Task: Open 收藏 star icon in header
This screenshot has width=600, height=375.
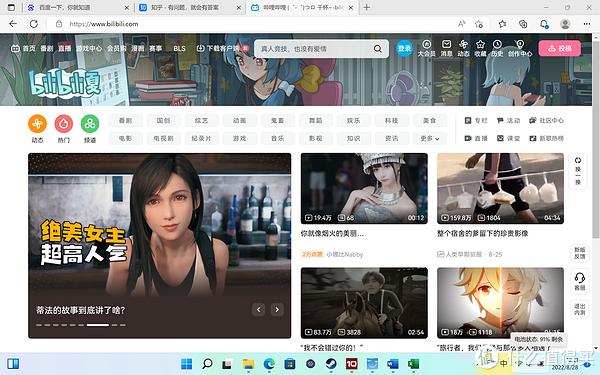Action: 480,48
